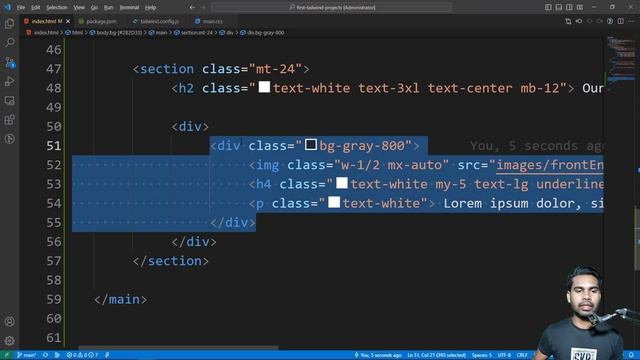The image size is (640, 360).
Task: Open the Edit menu
Action: 36,7
